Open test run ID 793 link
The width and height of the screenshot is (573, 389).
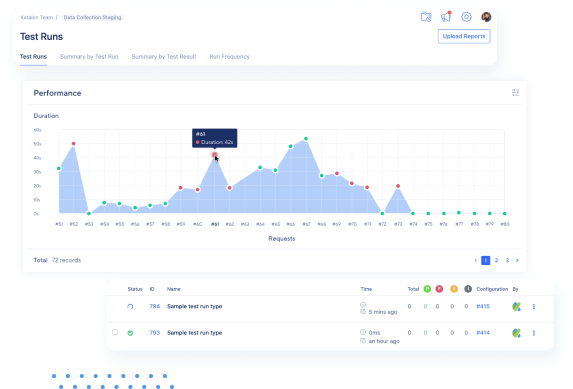point(155,333)
